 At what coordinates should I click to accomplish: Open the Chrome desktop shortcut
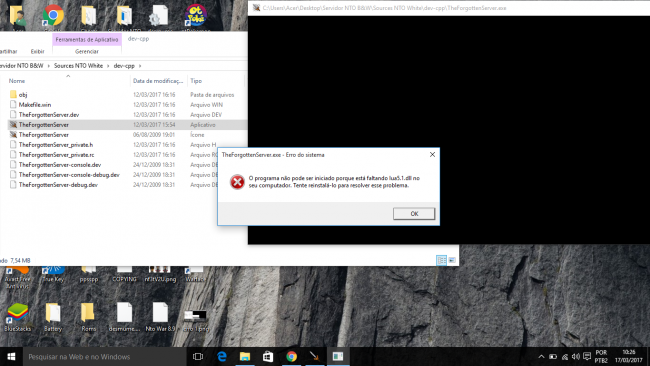coord(53,16)
